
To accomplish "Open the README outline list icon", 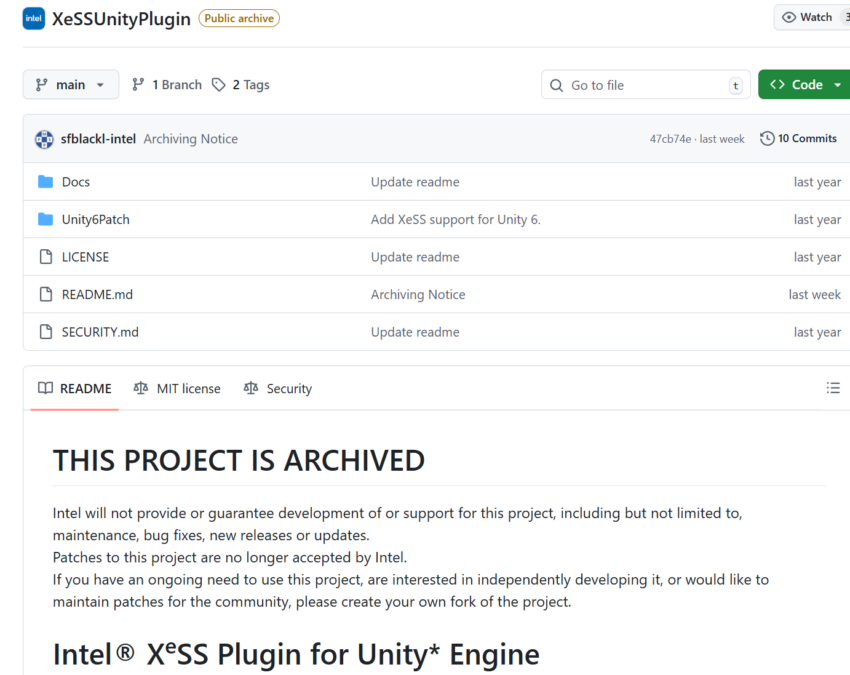I will (833, 388).
